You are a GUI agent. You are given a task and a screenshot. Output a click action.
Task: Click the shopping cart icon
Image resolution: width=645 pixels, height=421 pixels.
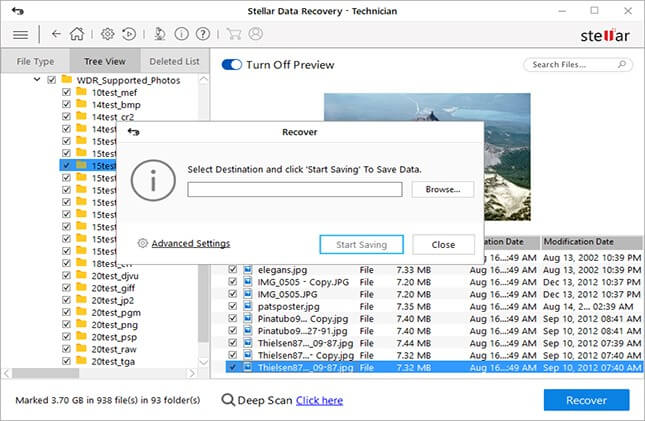234,34
